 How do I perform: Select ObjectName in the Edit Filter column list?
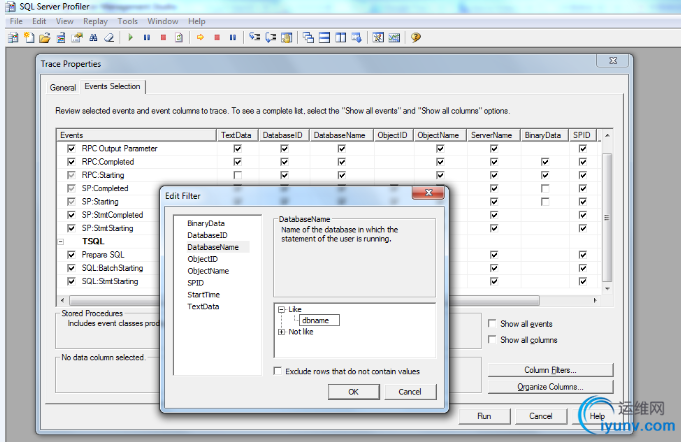click(208, 271)
